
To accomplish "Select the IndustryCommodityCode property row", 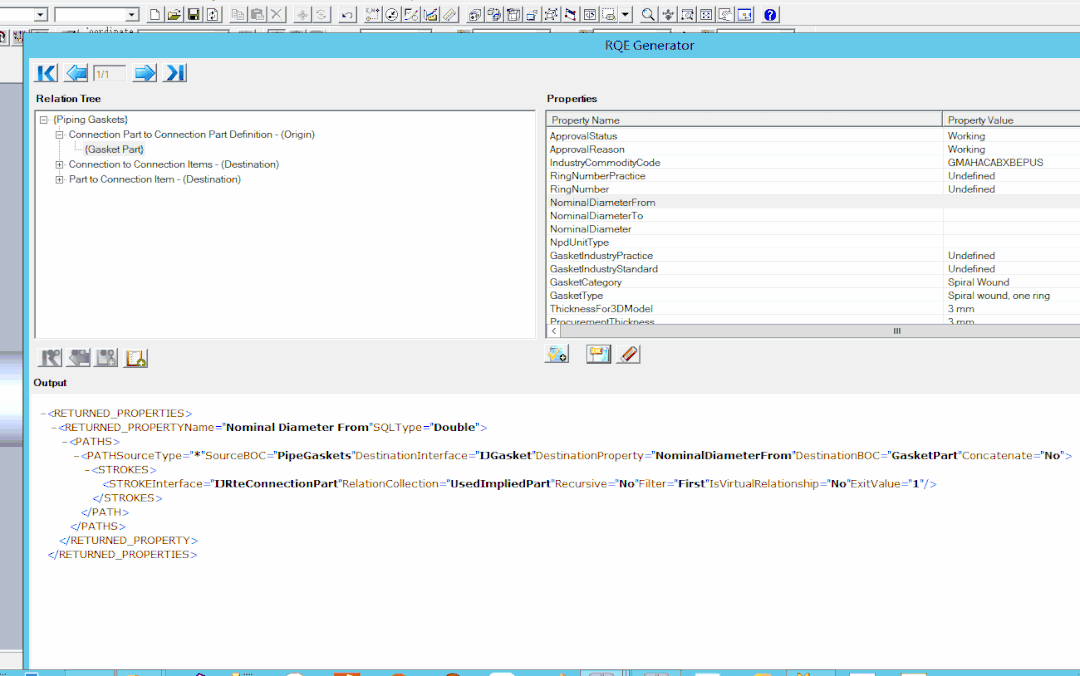I will pyautogui.click(x=813, y=163).
